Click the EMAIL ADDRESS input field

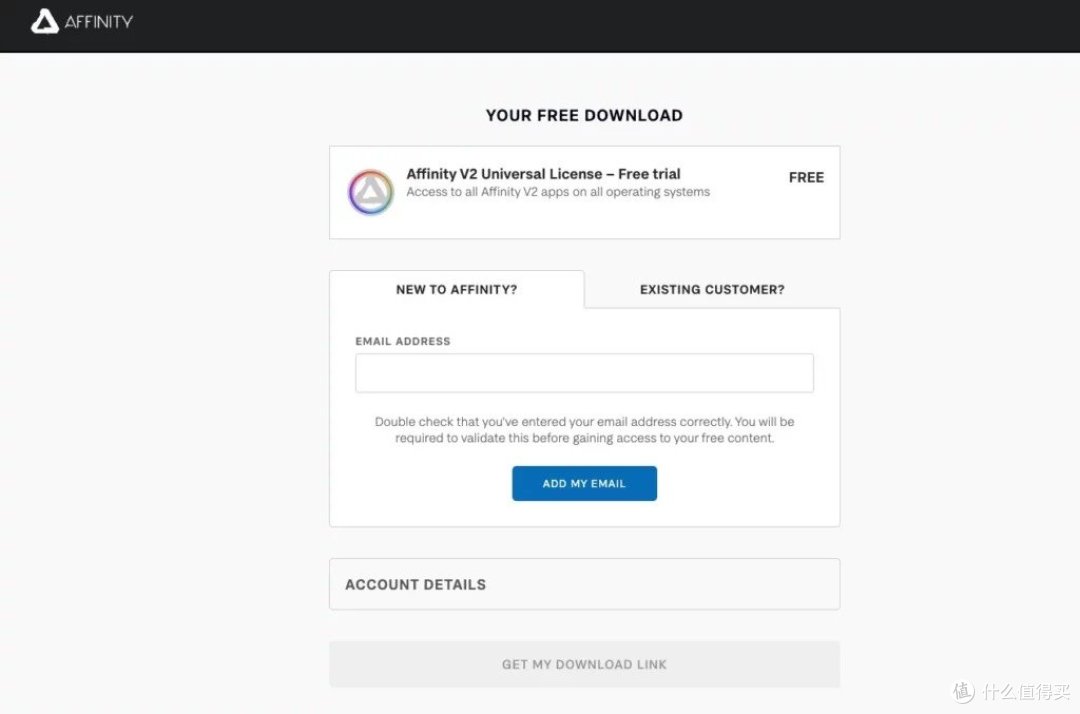click(584, 372)
